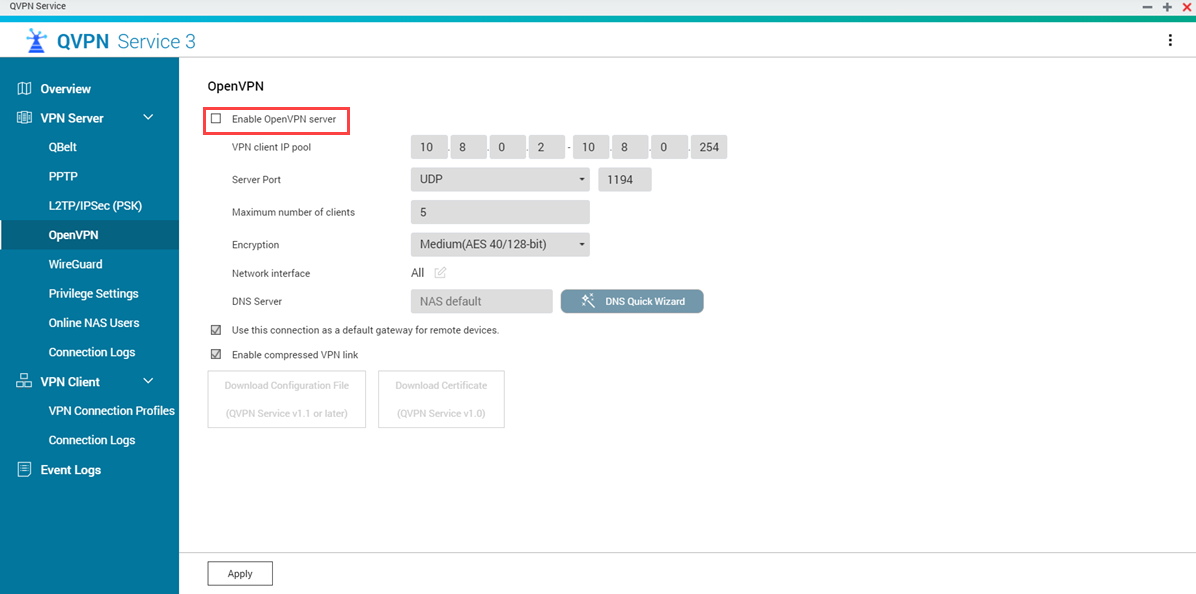This screenshot has height=594, width=1196.
Task: Click the DNS Server NAS default field
Action: [481, 301]
